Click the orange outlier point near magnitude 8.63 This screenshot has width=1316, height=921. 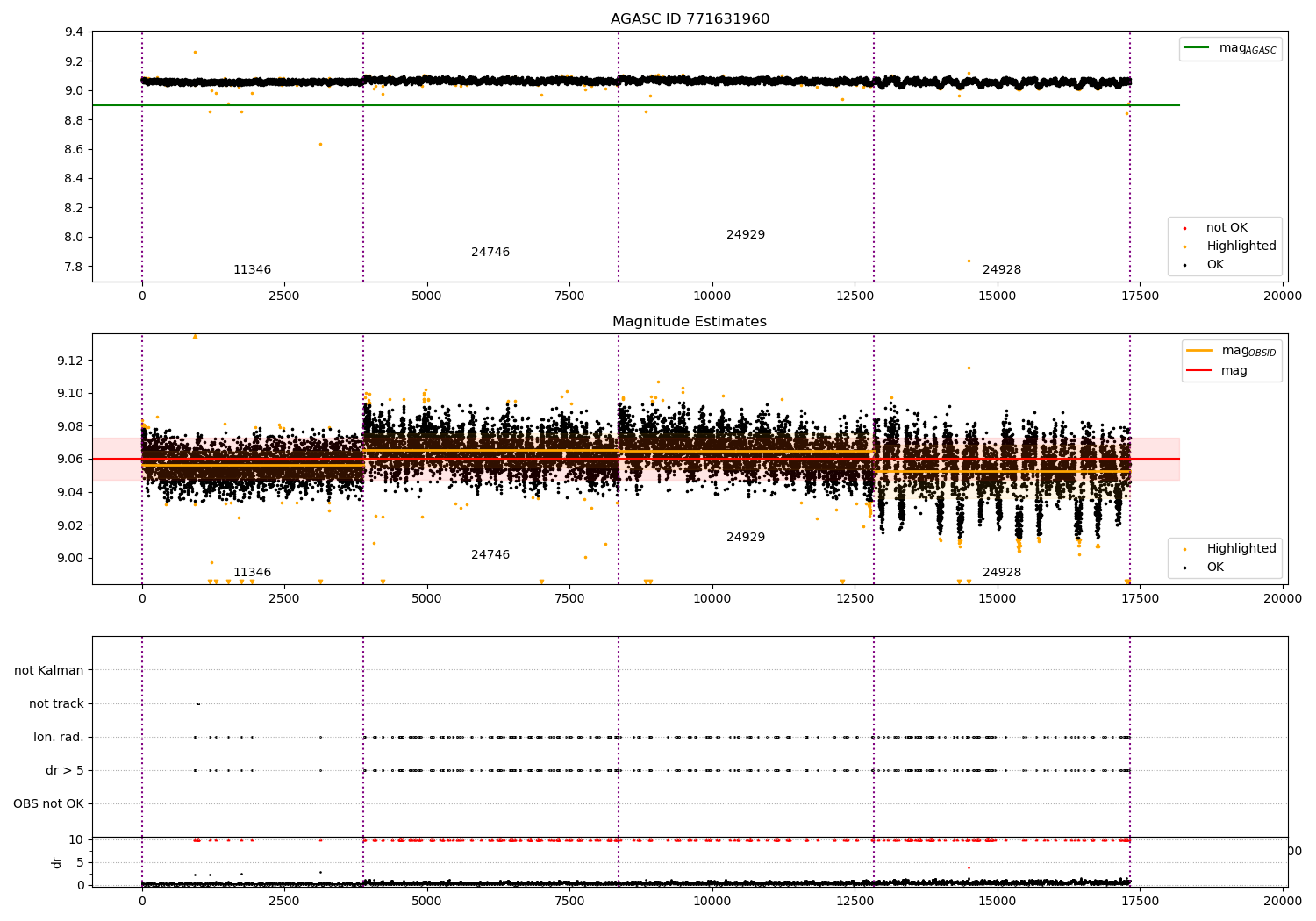[x=320, y=144]
